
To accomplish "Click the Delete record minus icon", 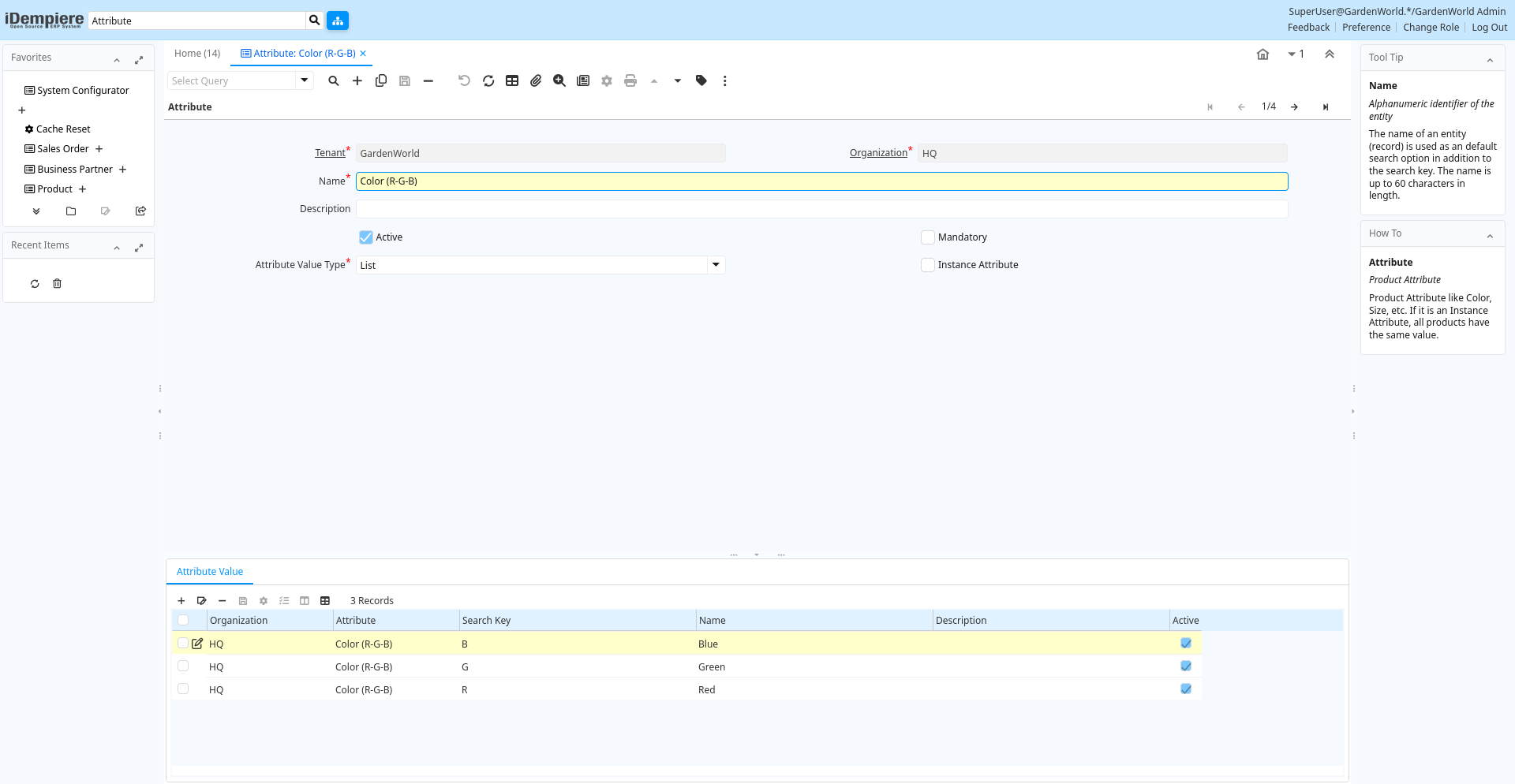I will (x=428, y=80).
